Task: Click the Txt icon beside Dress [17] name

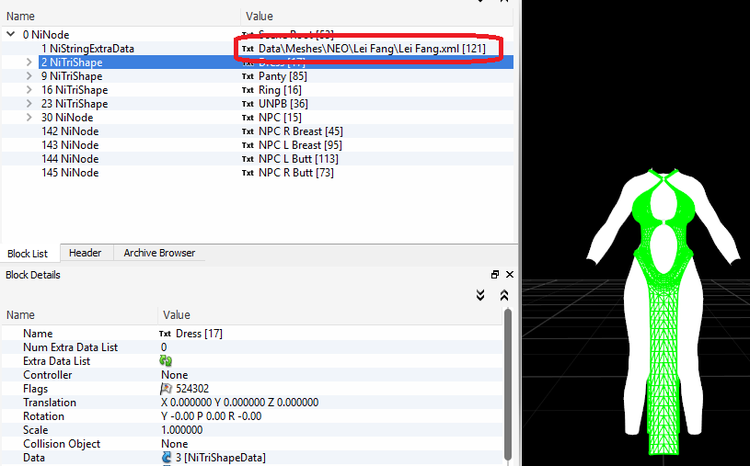Action: [165, 334]
